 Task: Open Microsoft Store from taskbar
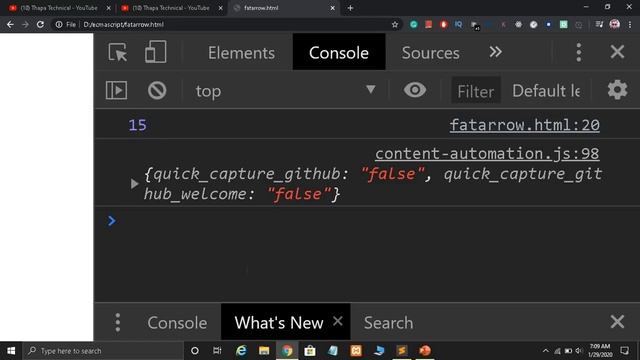coord(310,351)
